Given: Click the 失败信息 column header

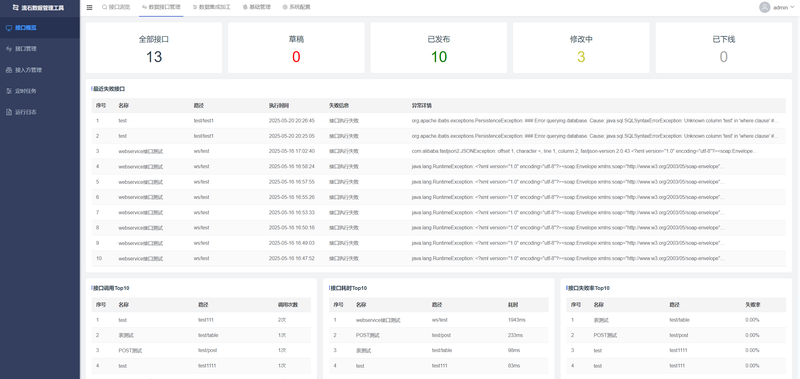Looking at the screenshot, I should pyautogui.click(x=339, y=106).
